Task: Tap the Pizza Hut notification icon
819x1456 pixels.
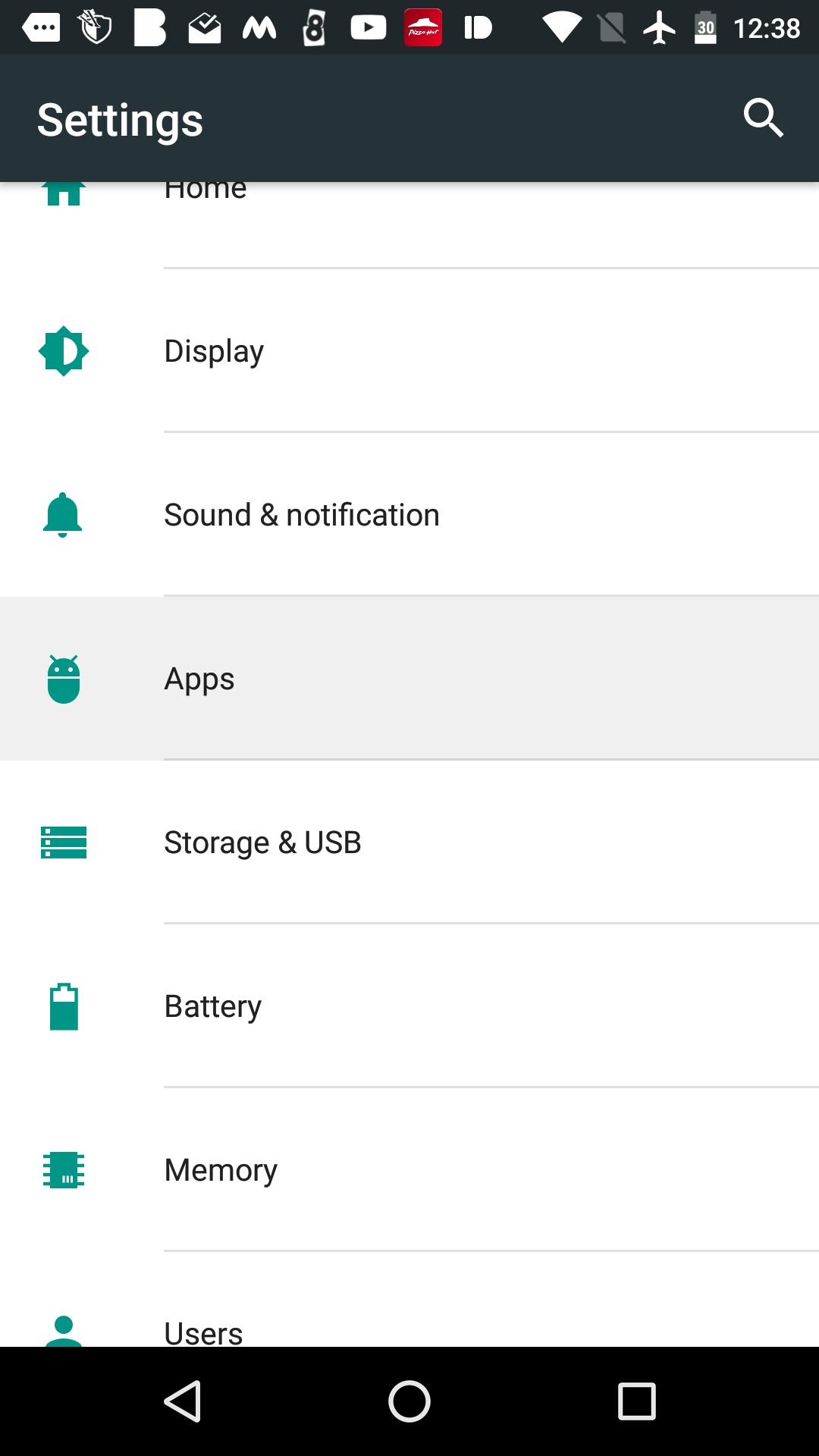Action: pos(422,28)
